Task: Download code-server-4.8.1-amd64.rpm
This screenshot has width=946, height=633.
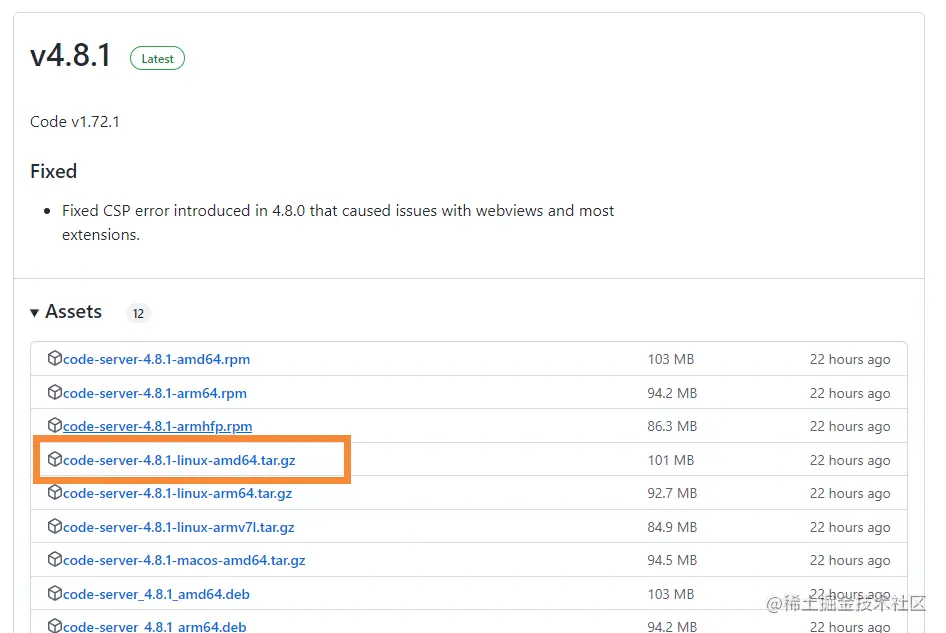Action: [156, 359]
